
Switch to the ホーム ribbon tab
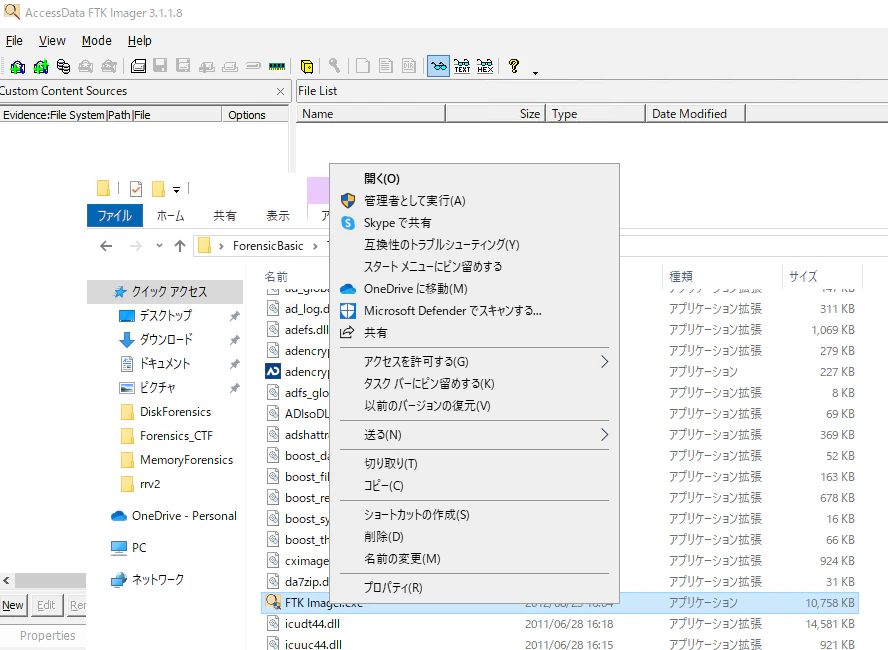(x=170, y=216)
